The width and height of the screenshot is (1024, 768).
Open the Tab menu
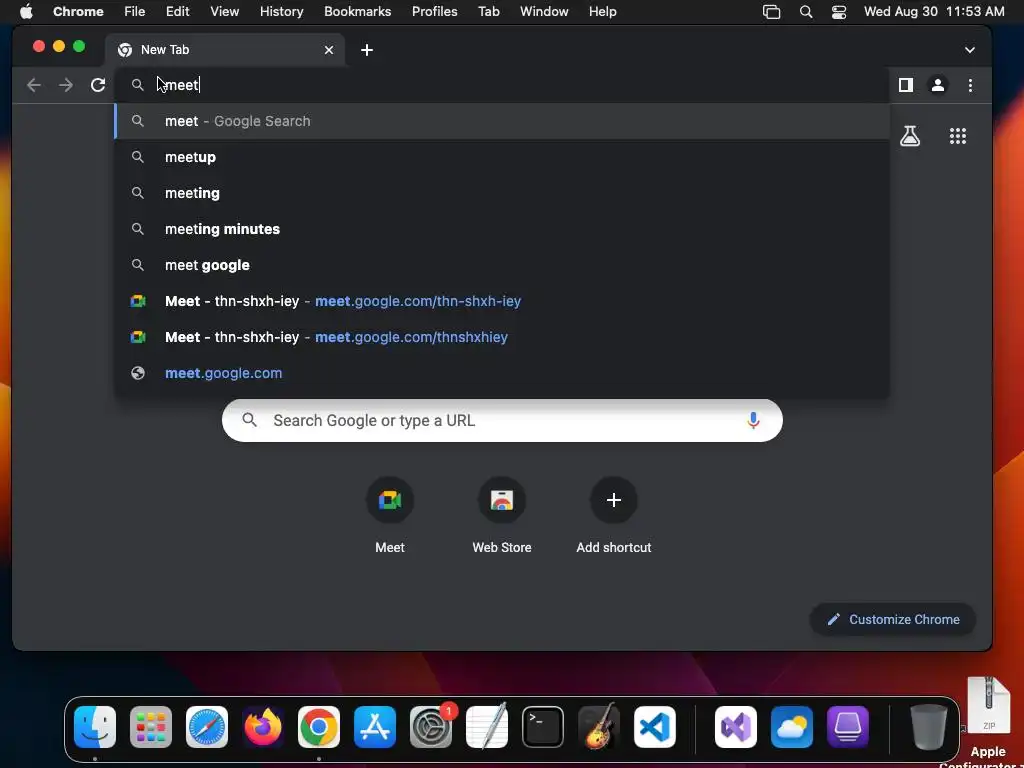488,12
